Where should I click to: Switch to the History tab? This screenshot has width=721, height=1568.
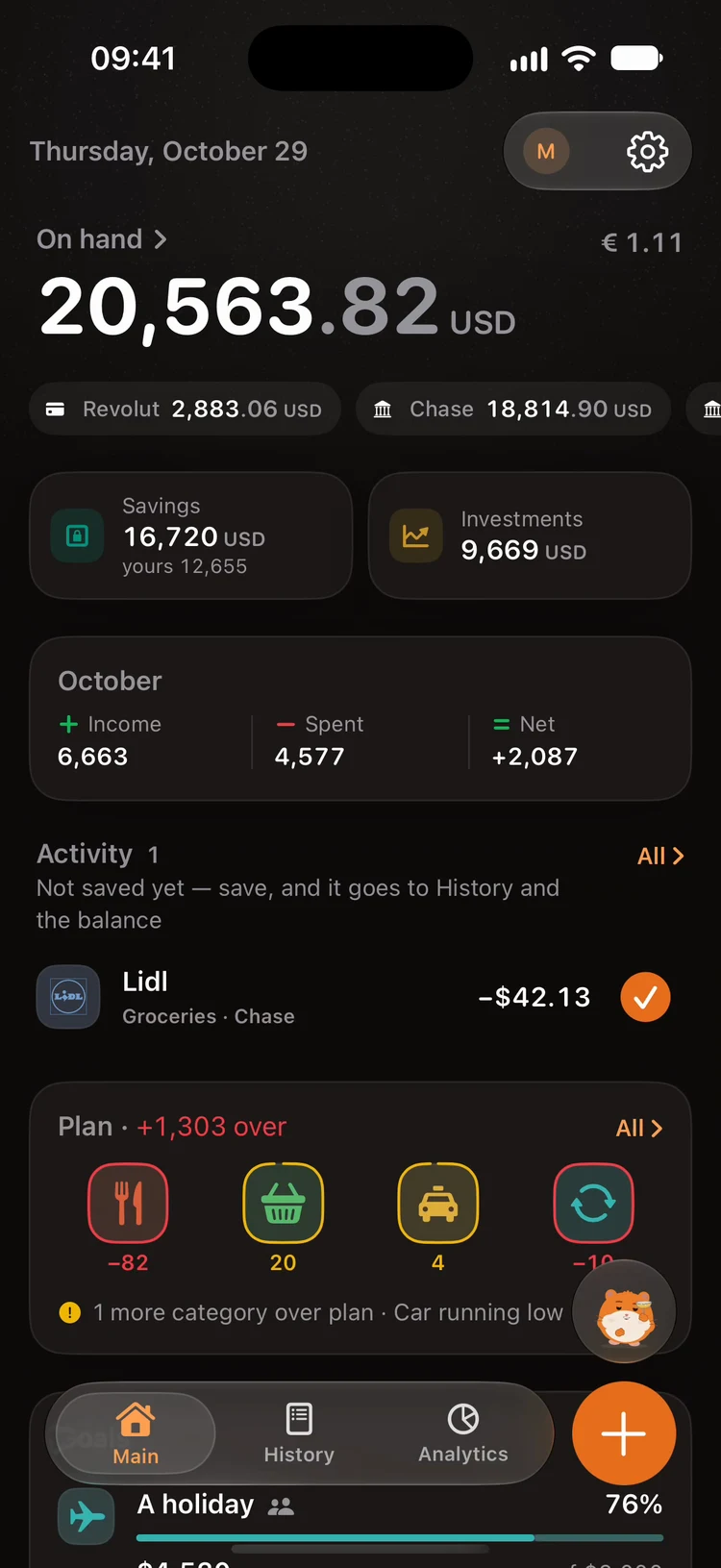coord(299,1434)
